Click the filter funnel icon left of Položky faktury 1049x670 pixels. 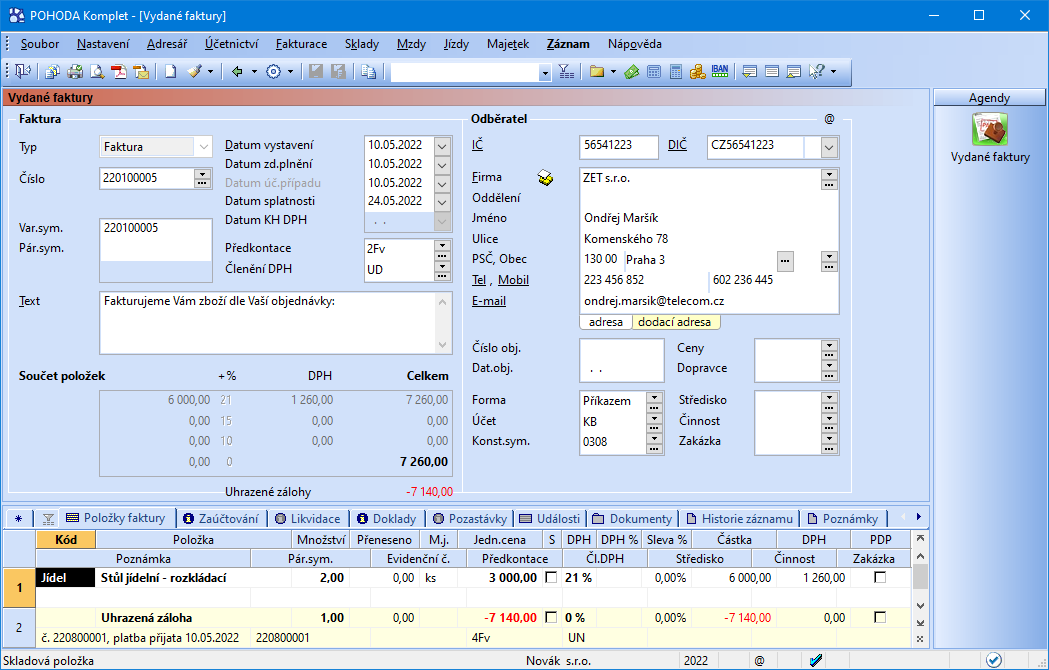coord(48,519)
